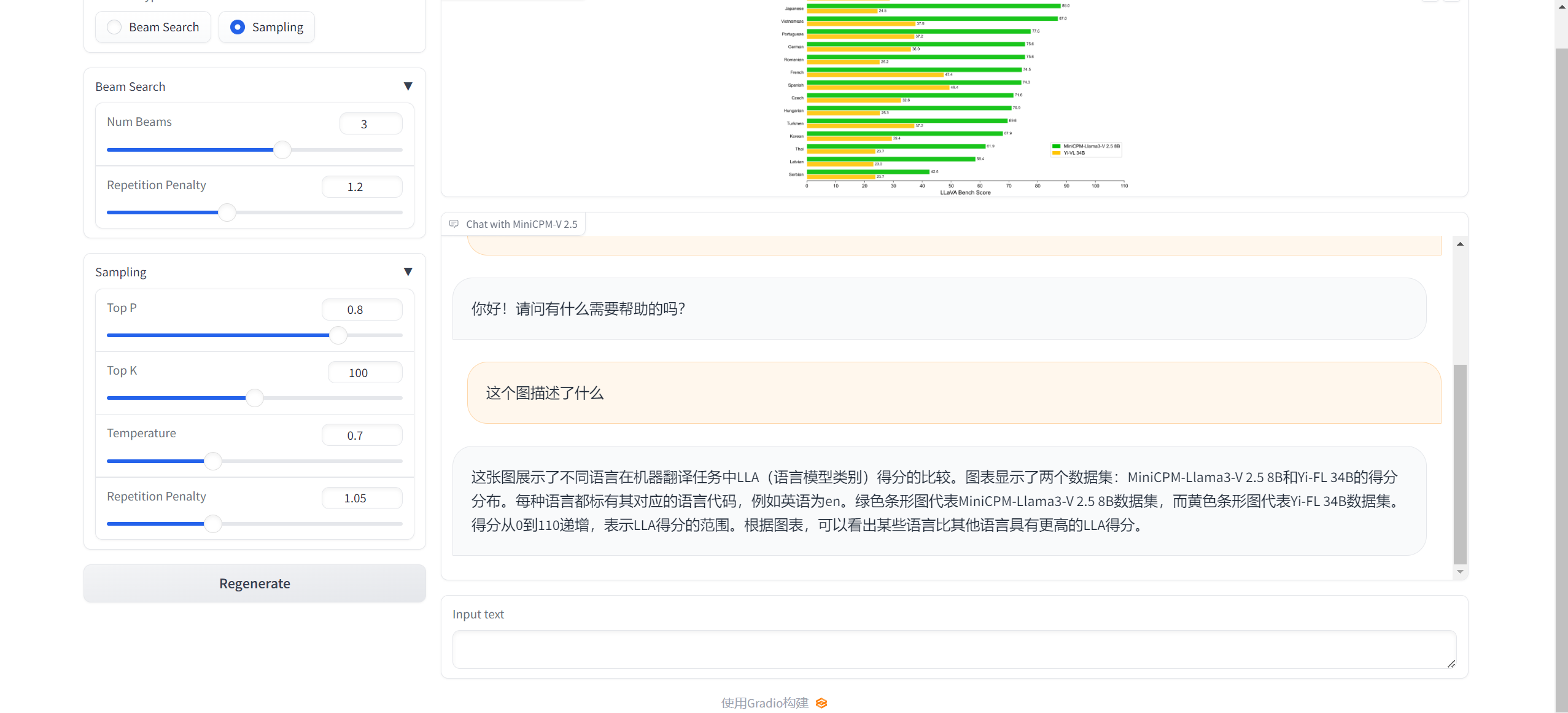The height and width of the screenshot is (713, 1568).
Task: Click the Sampling section title
Action: (121, 272)
